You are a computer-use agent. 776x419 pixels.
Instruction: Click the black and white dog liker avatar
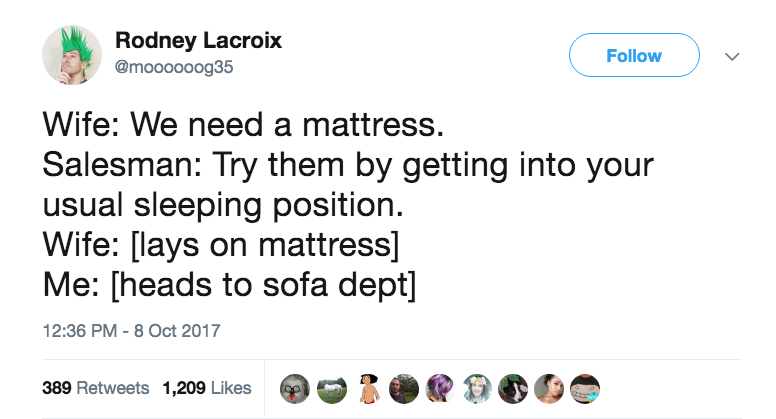pos(514,388)
